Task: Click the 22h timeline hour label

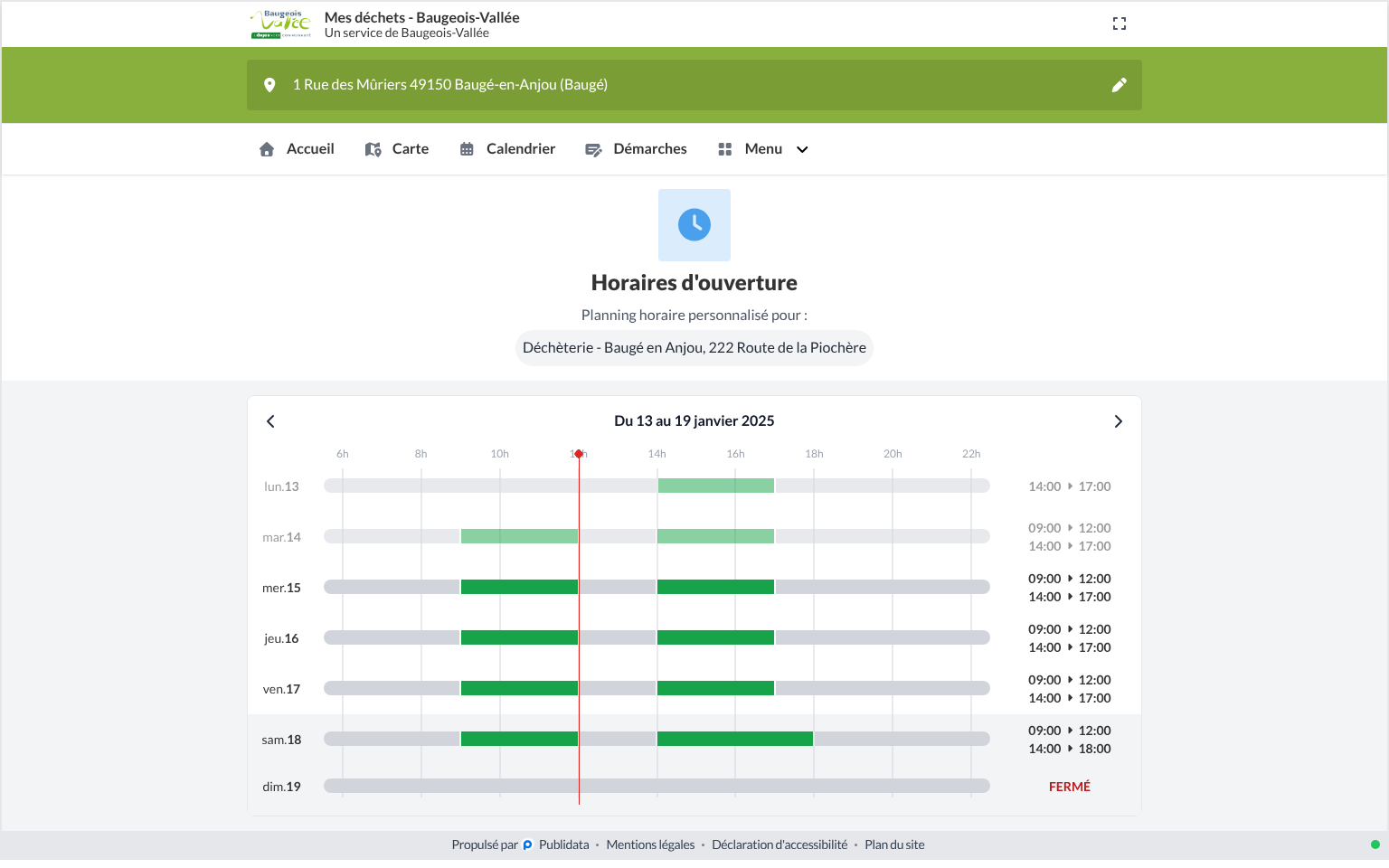Action: tap(971, 454)
